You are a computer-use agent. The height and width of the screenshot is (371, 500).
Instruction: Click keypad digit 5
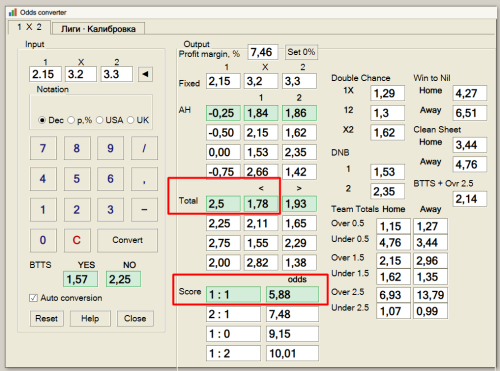(x=77, y=179)
